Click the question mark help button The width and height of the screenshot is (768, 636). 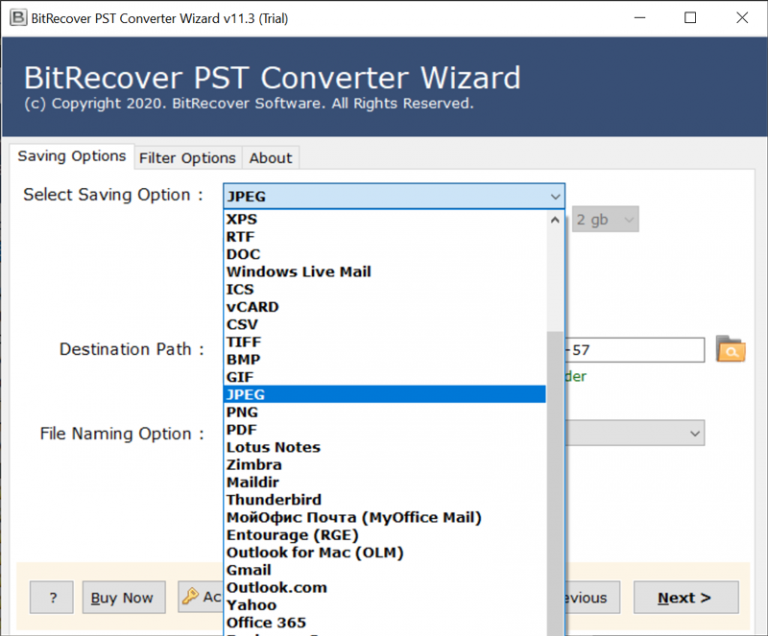point(51,597)
